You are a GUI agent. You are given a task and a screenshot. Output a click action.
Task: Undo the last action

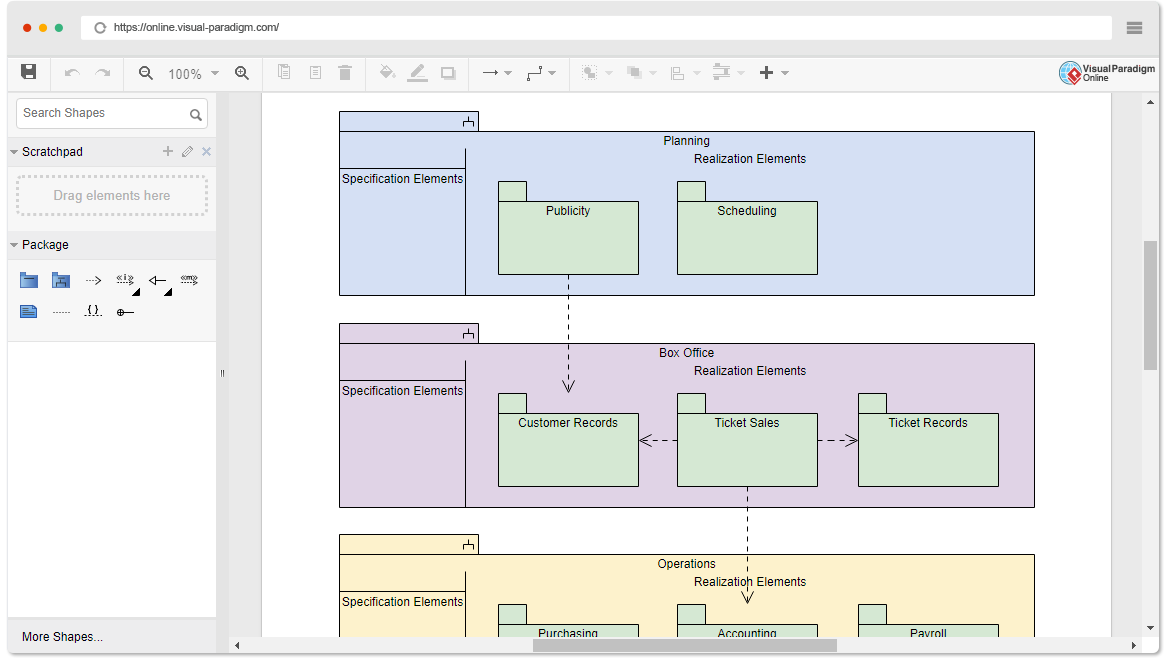tap(70, 72)
